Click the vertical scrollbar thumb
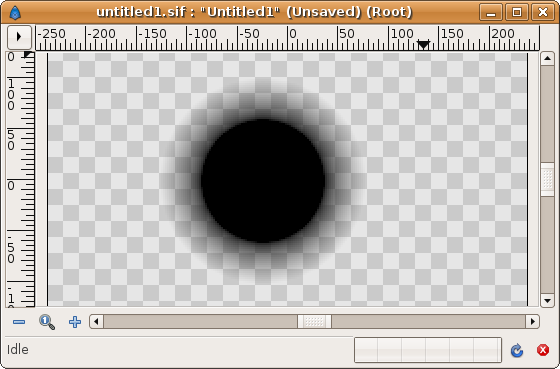 click(547, 179)
